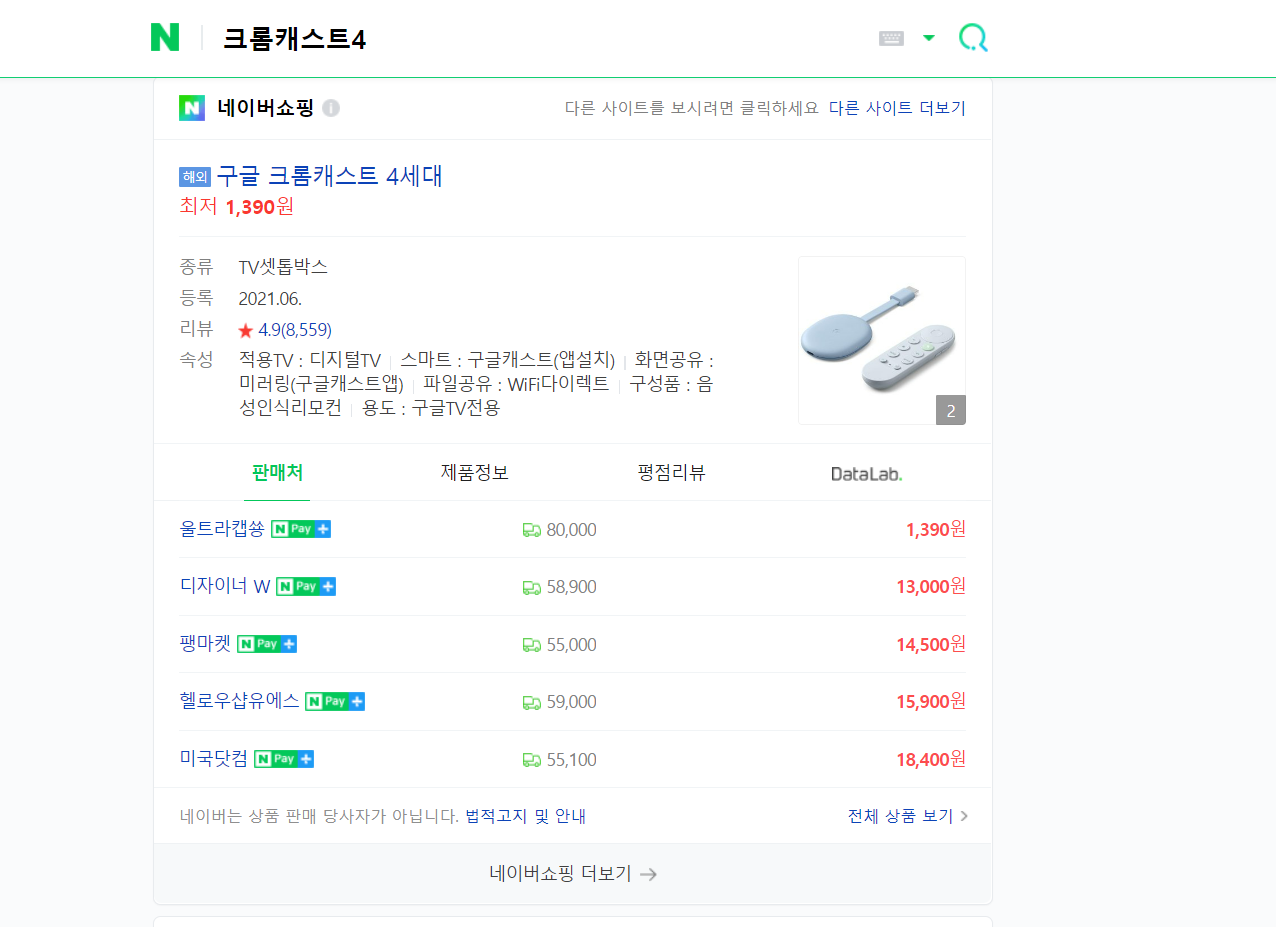Open the 15,900원 price link
Image resolution: width=1276 pixels, height=927 pixels.
pos(931,701)
